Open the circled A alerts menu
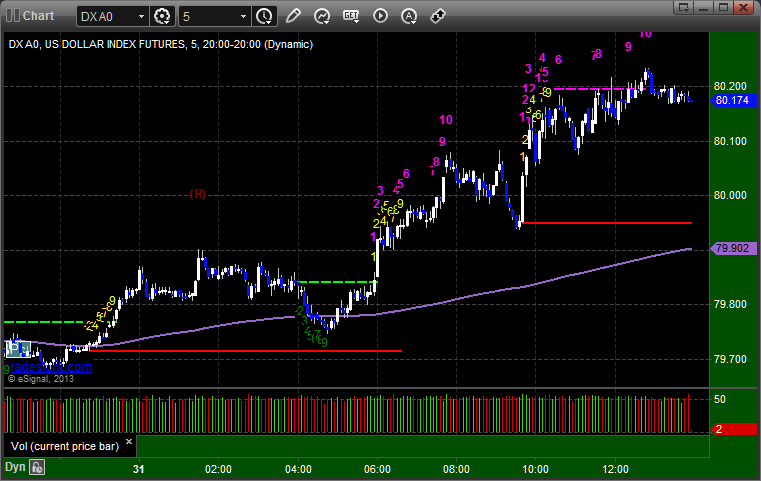Viewport: 761px width, 481px height. coord(409,16)
